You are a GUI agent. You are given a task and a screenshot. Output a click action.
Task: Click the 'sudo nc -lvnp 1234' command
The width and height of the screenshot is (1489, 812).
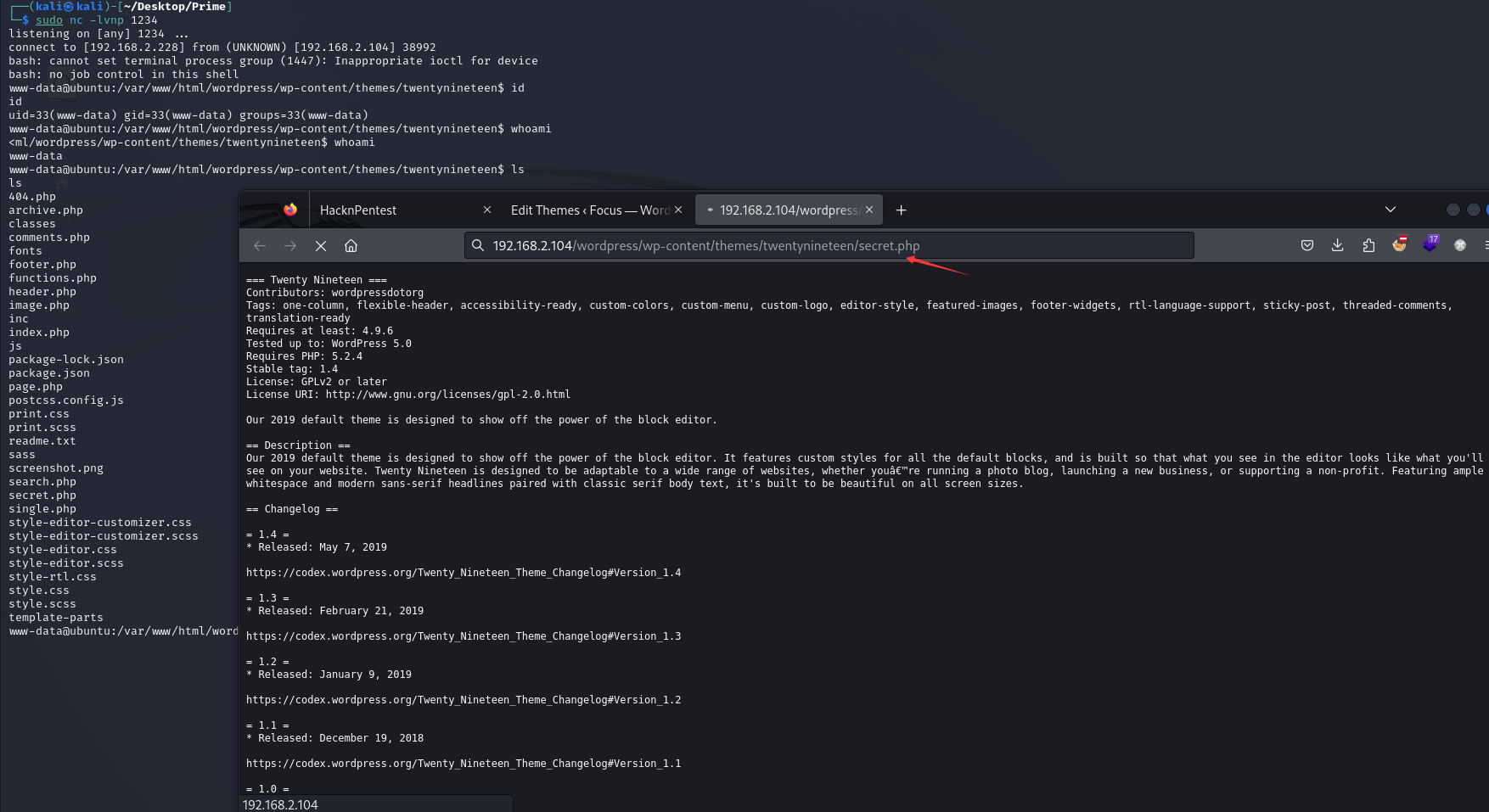(x=97, y=20)
